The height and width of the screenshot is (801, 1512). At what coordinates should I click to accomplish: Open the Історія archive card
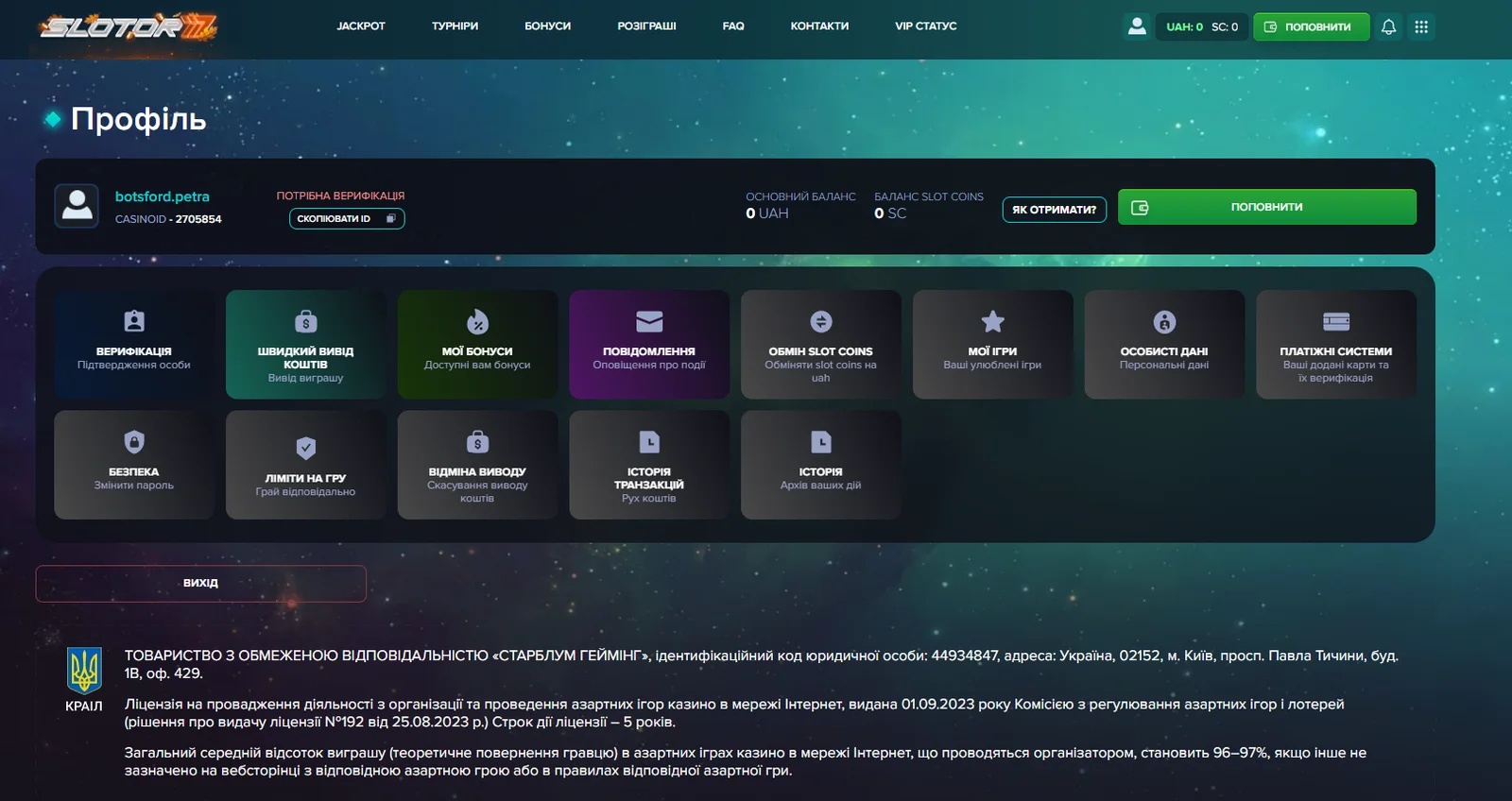pyautogui.click(x=821, y=465)
